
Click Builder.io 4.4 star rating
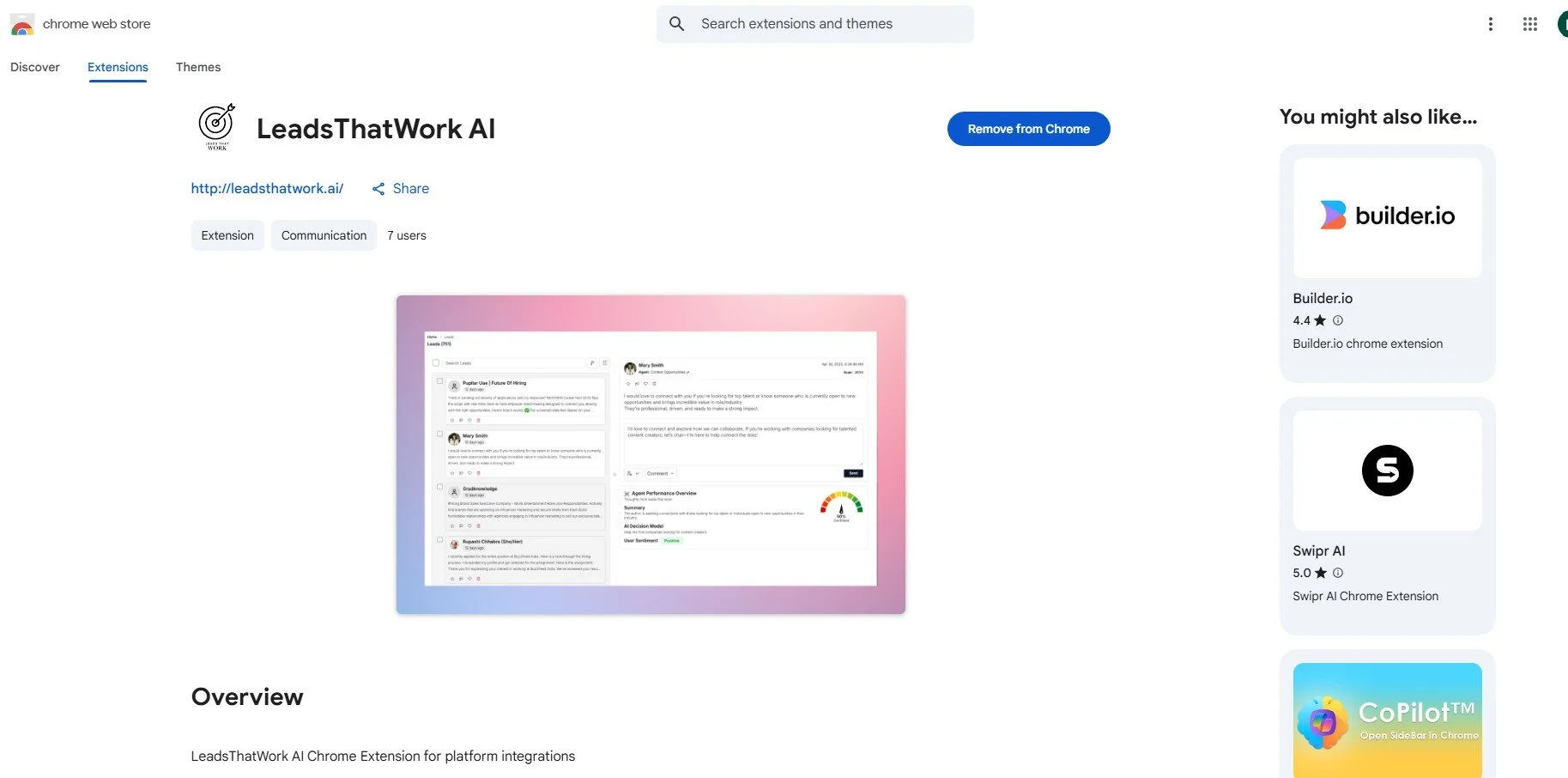[1309, 320]
